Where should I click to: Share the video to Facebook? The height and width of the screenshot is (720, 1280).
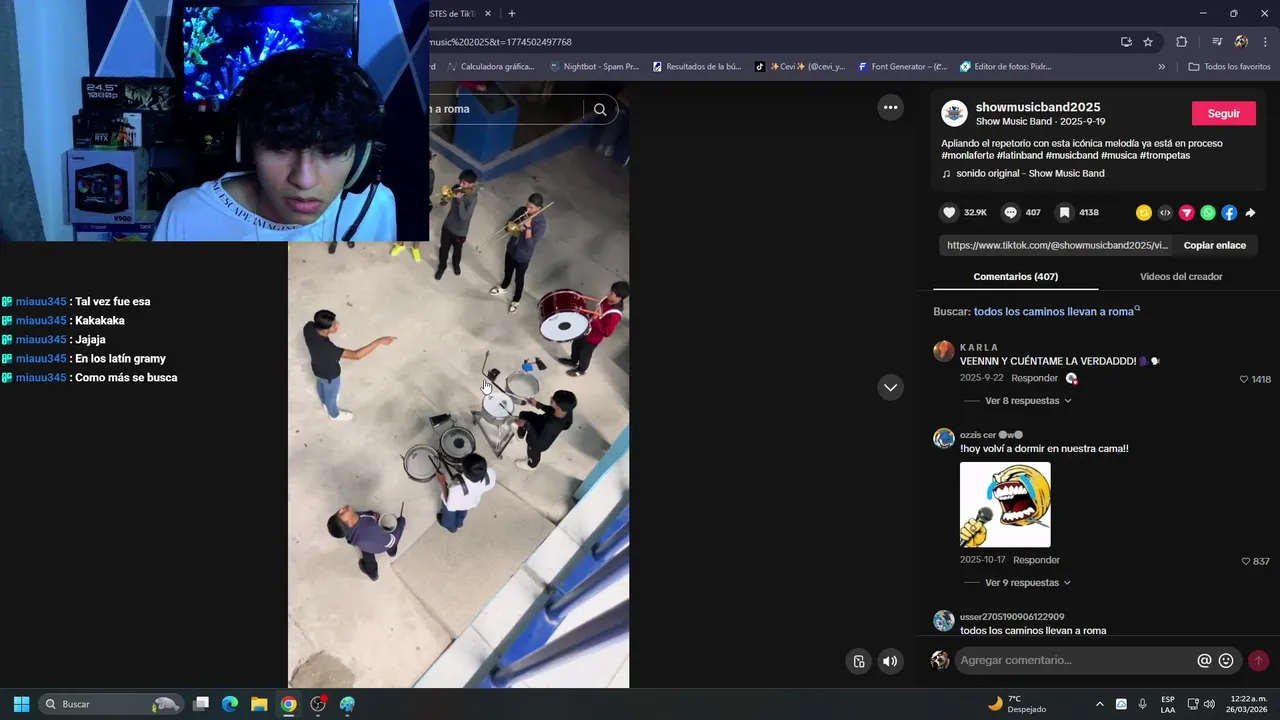(1229, 213)
